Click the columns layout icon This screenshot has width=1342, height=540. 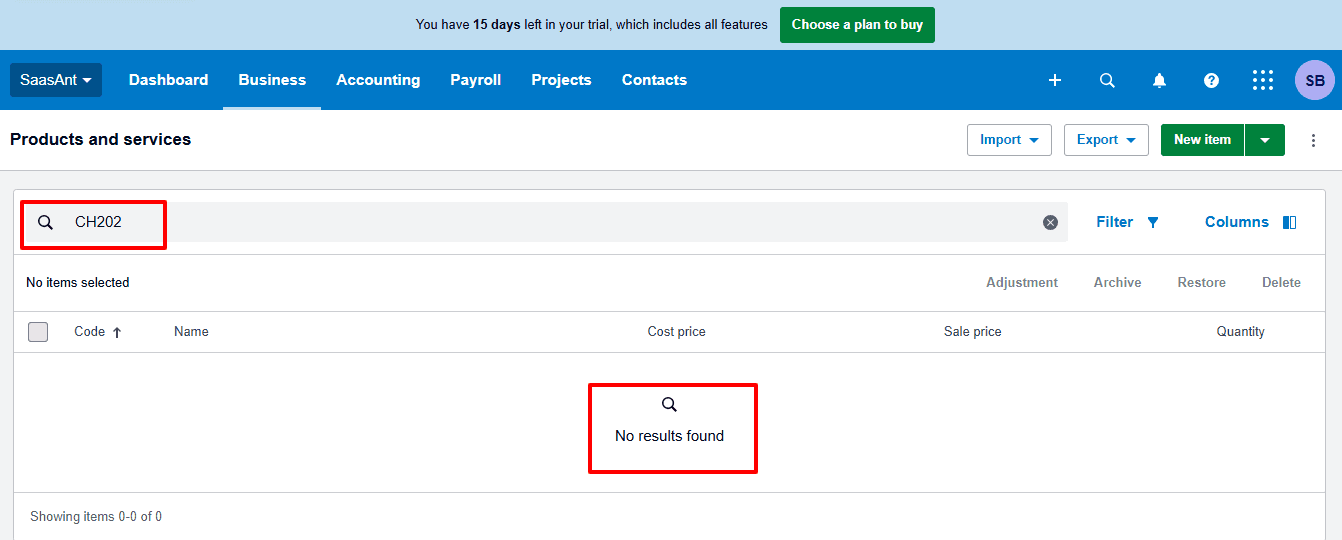1289,222
